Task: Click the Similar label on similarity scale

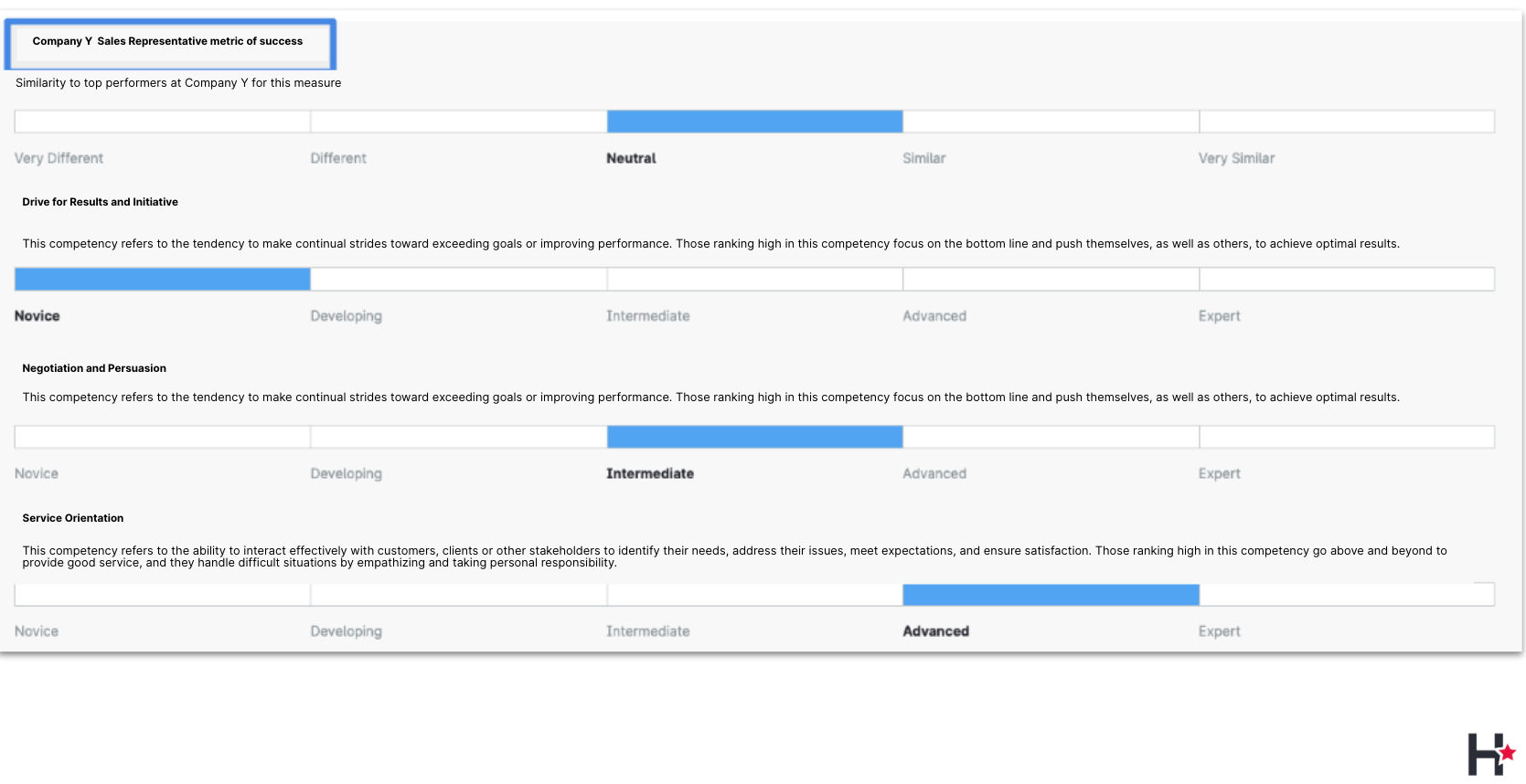Action: [x=923, y=158]
